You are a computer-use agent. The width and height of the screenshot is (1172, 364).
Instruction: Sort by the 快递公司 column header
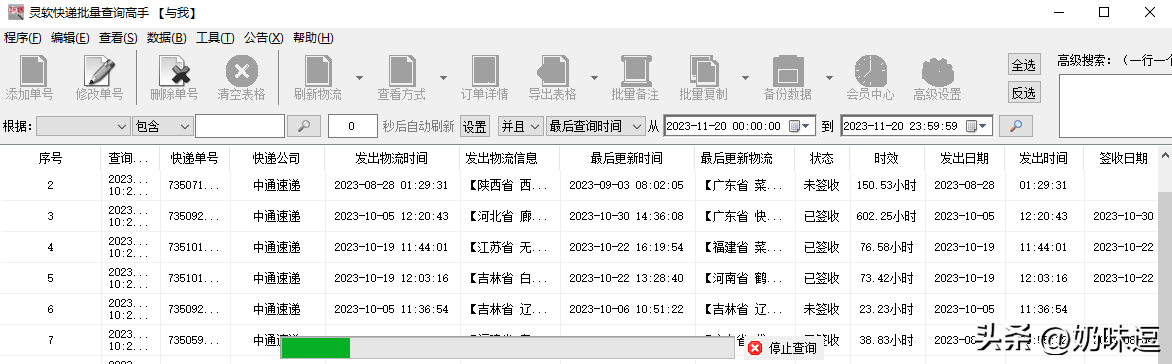[x=277, y=158]
